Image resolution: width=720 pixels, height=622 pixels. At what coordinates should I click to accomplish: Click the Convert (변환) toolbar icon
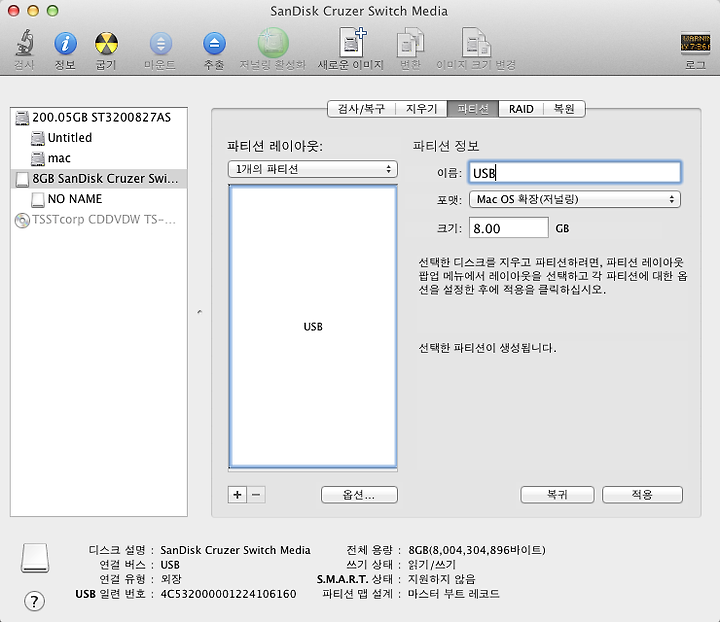tap(410, 43)
